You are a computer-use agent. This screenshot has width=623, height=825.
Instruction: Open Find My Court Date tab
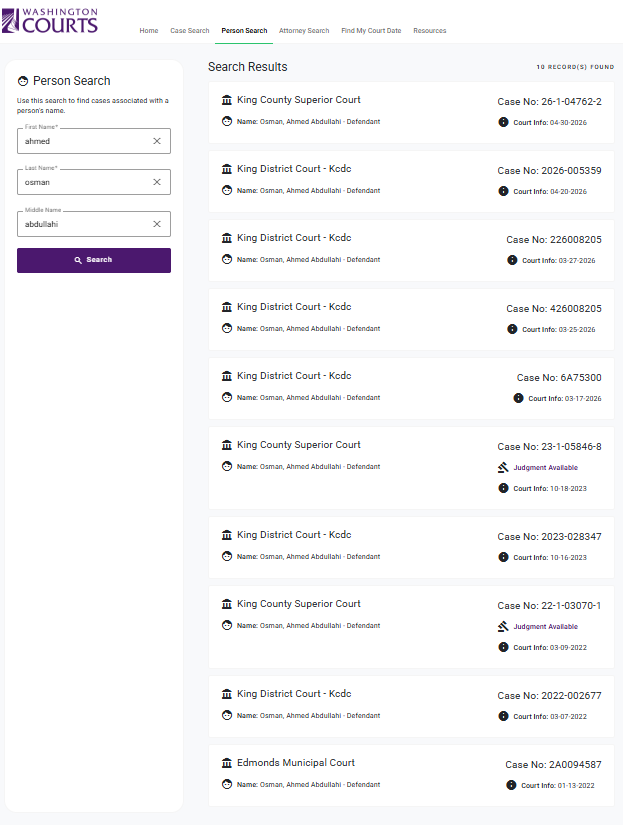[371, 31]
